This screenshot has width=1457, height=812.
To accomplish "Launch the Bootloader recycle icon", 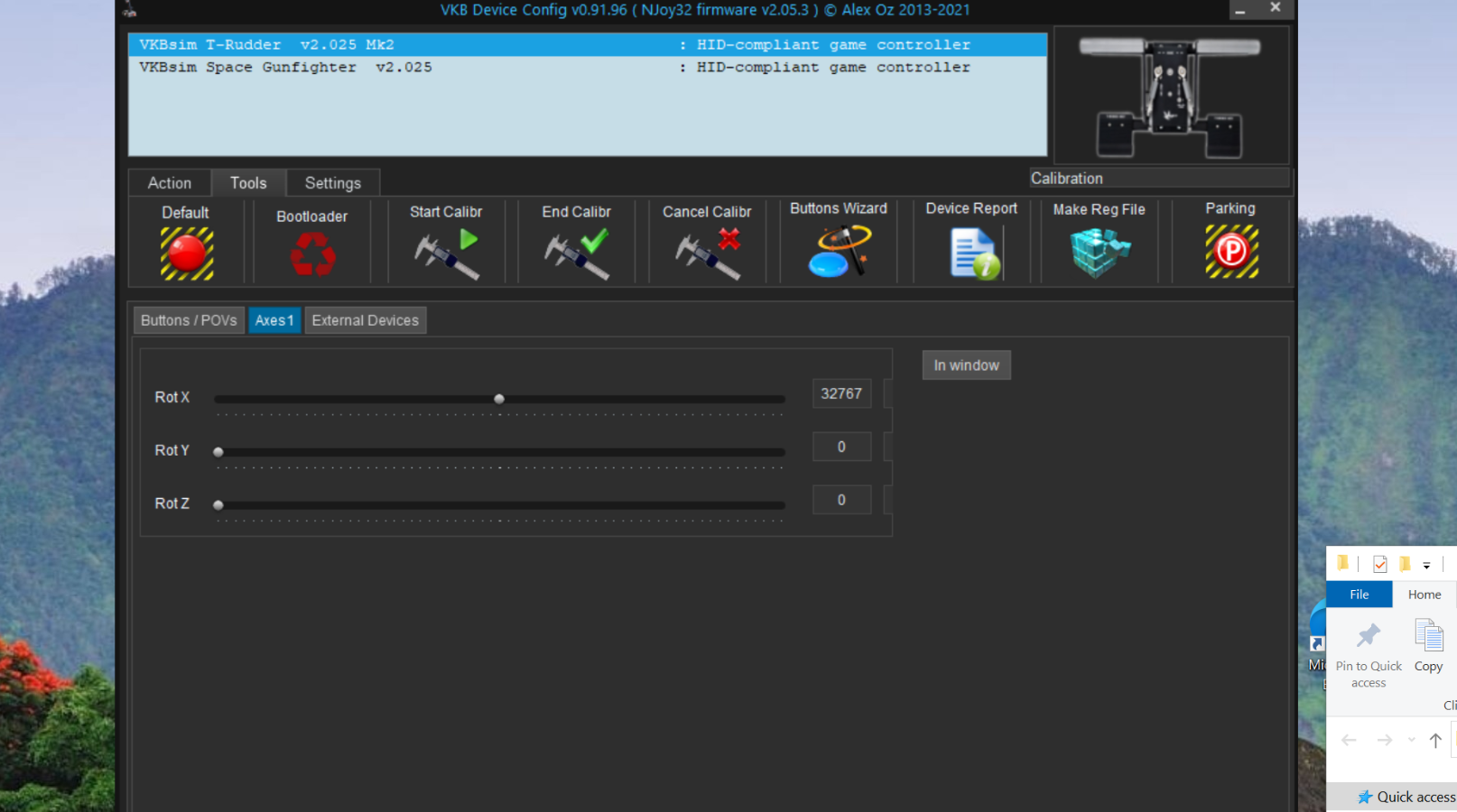I will [312, 254].
